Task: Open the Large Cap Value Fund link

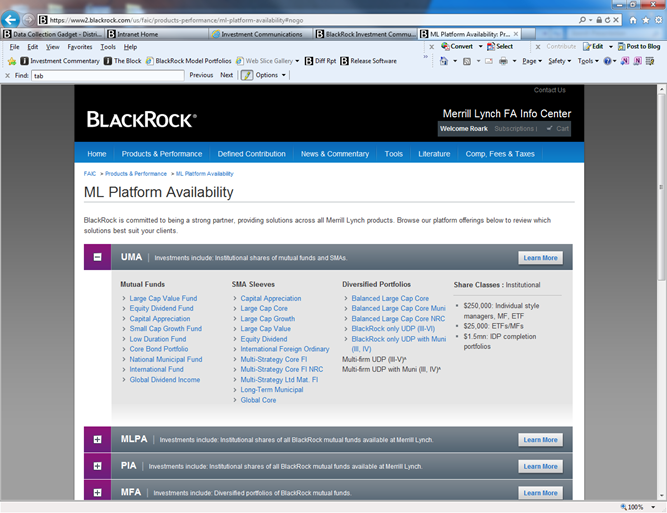Action: pyautogui.click(x=163, y=299)
